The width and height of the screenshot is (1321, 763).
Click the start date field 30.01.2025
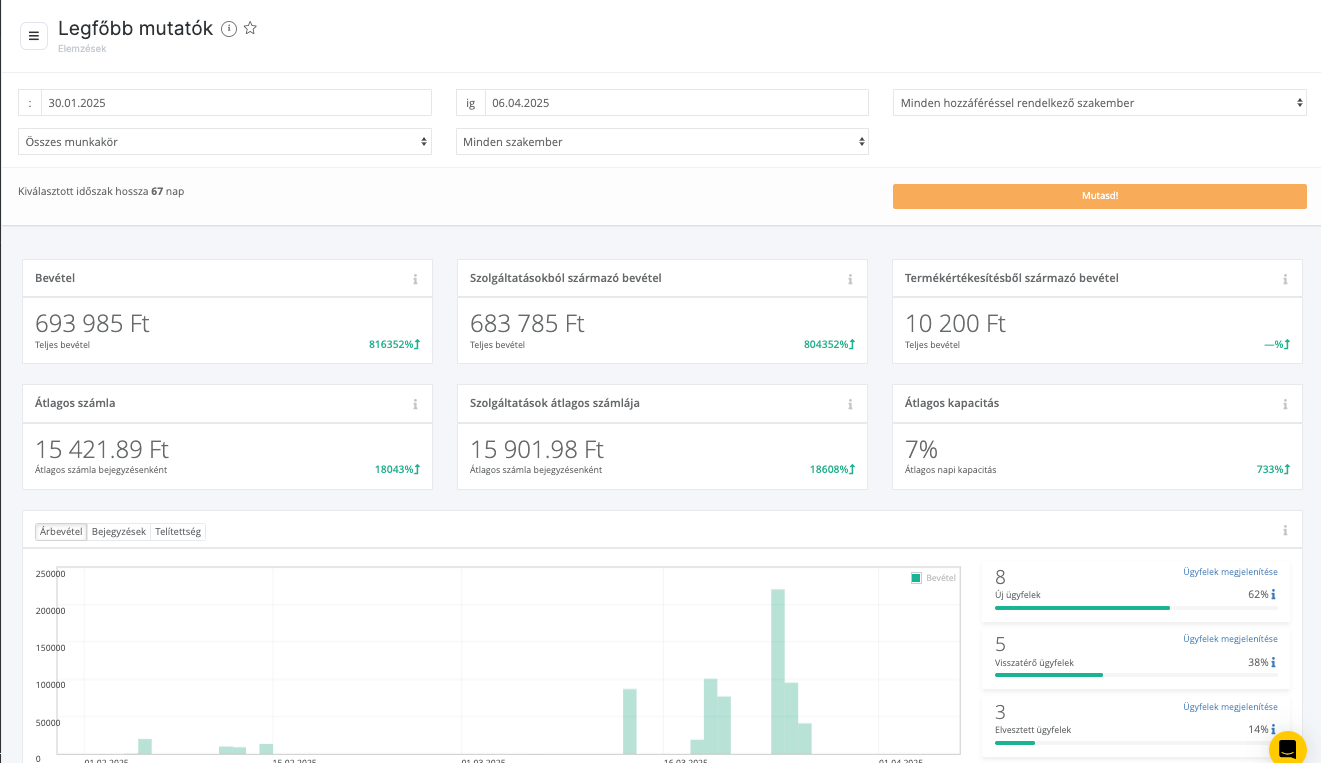click(x=236, y=103)
